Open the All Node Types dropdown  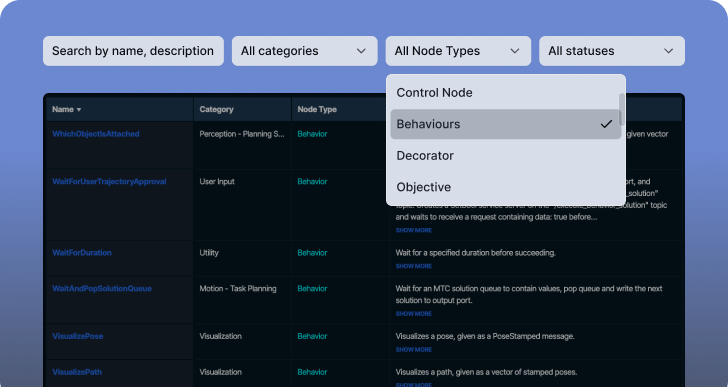coord(458,51)
